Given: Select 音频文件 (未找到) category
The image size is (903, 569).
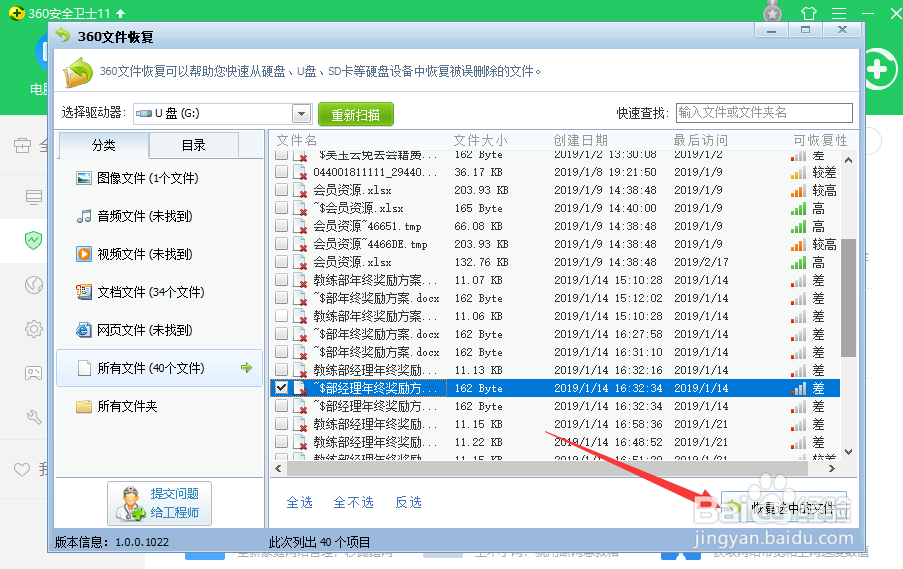Looking at the screenshot, I should tap(159, 216).
